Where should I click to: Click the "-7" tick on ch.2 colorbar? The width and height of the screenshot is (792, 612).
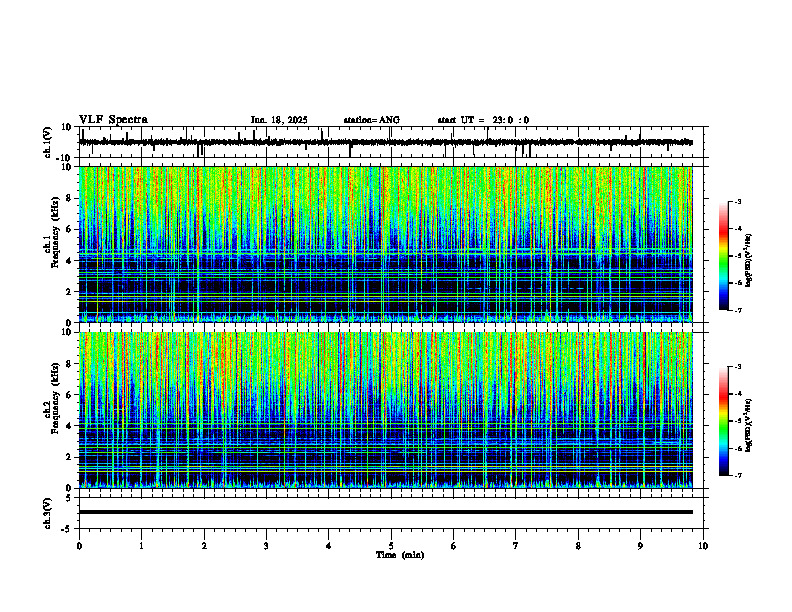(738, 476)
